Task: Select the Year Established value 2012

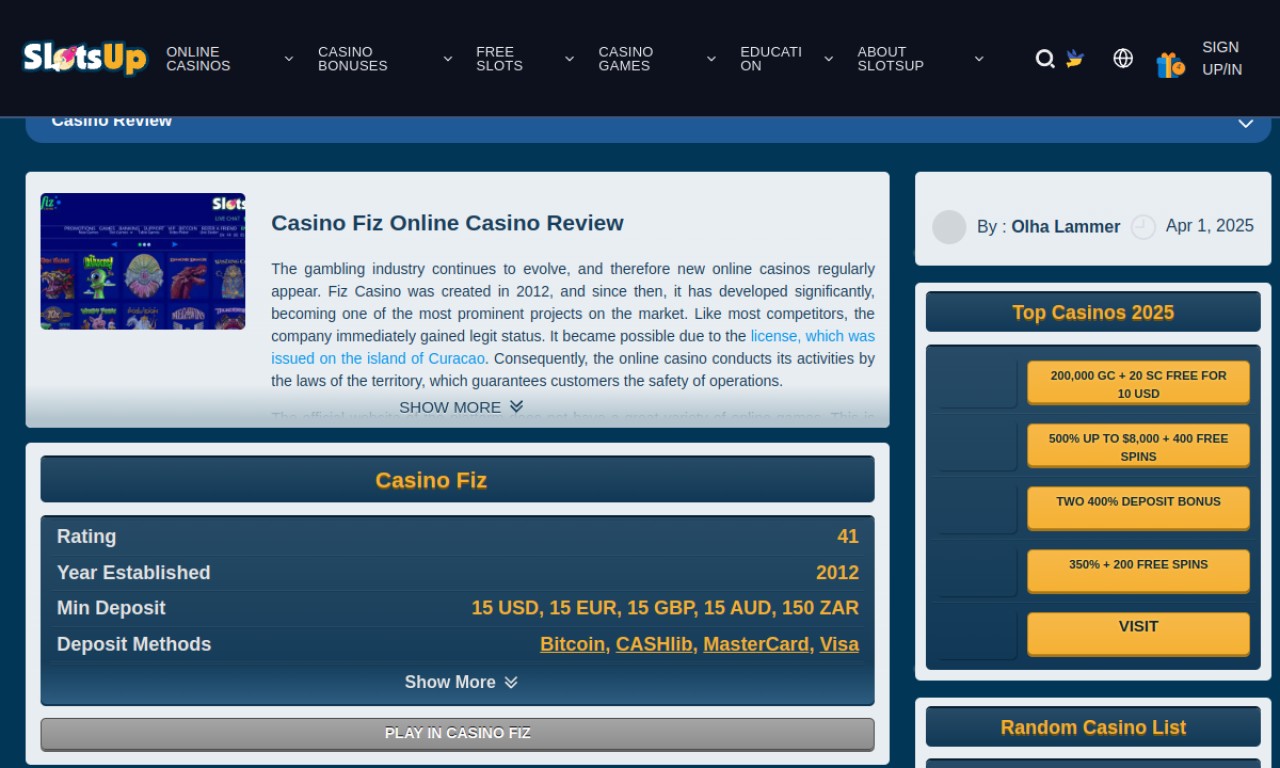Action: tap(837, 573)
